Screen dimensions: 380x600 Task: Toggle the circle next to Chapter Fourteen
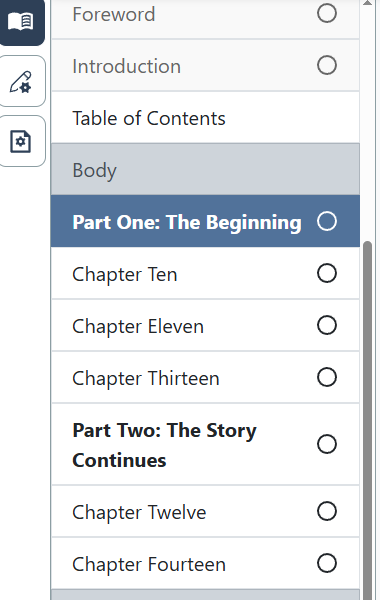point(327,563)
